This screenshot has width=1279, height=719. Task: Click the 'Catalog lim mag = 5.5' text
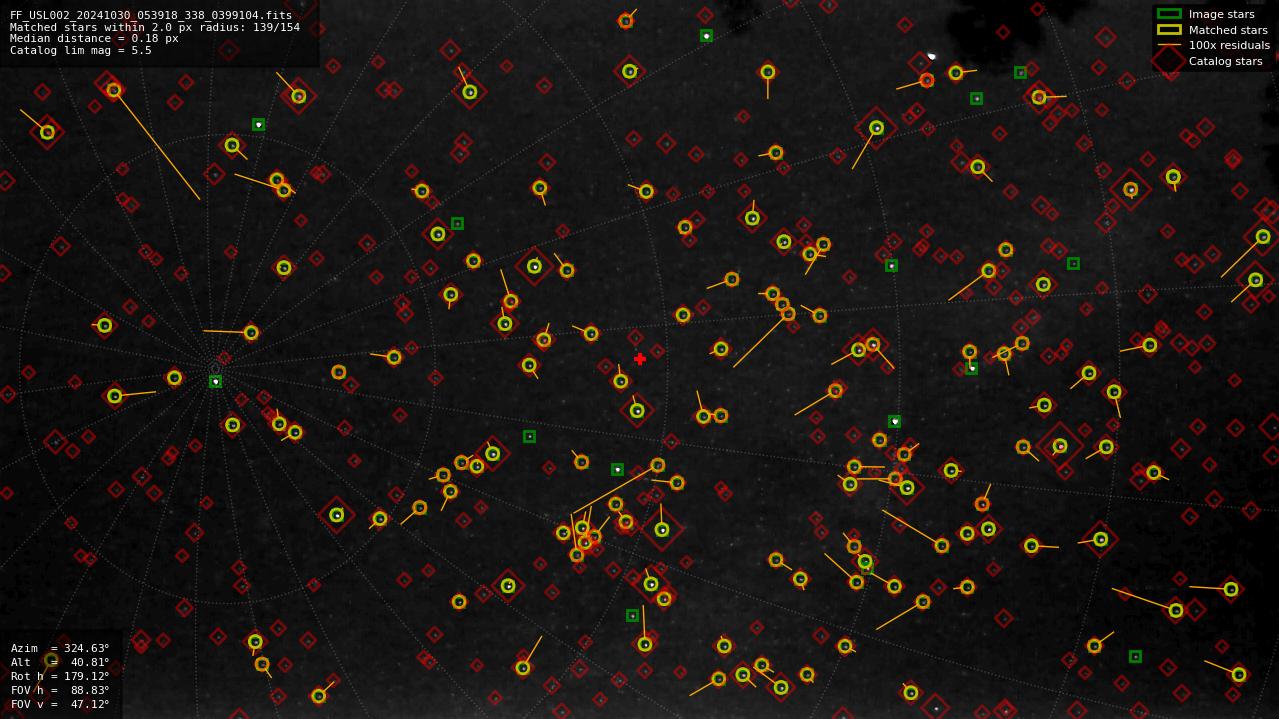click(81, 50)
